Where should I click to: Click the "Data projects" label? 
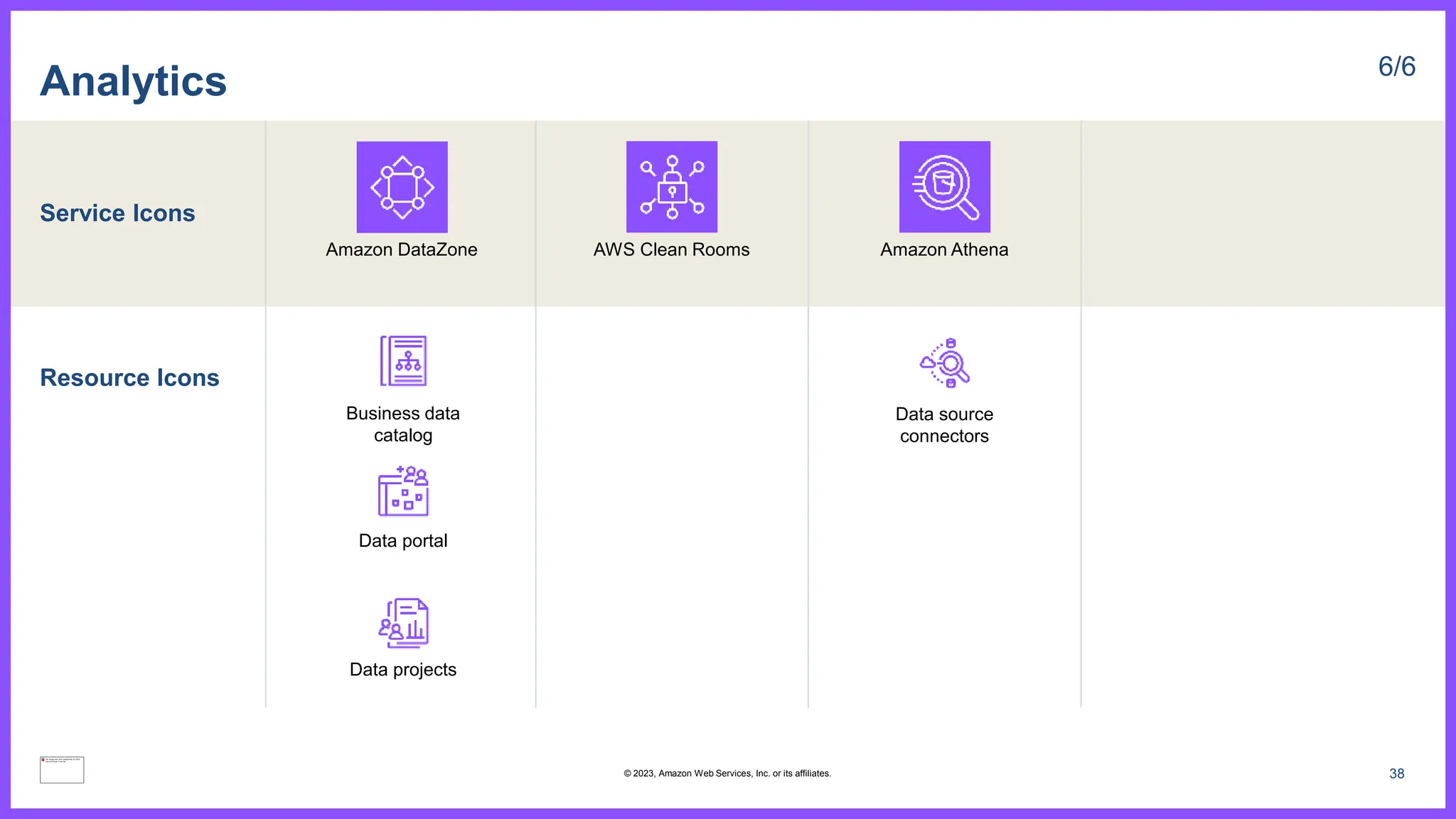click(403, 670)
